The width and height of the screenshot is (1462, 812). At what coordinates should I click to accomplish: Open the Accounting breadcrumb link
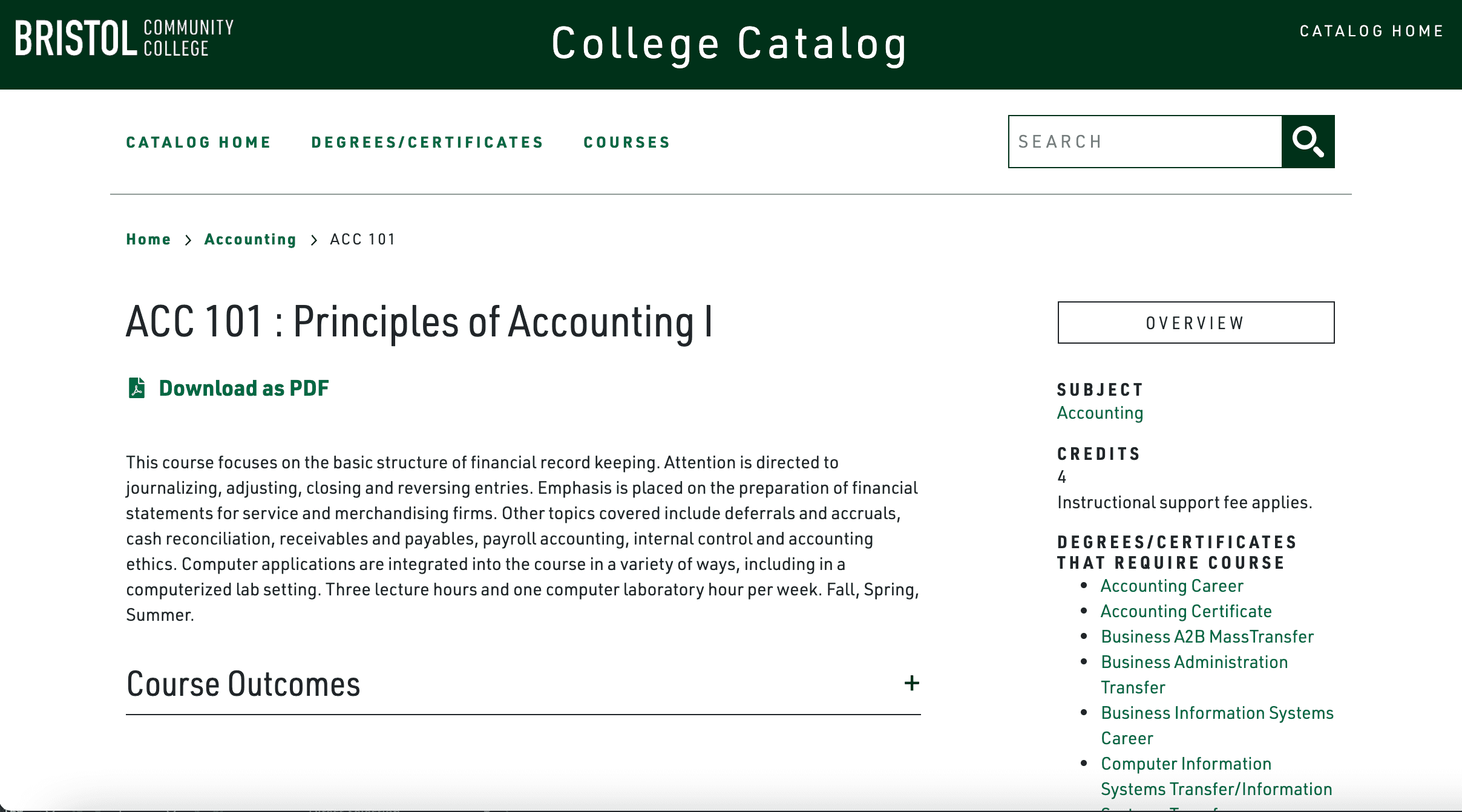(251, 239)
